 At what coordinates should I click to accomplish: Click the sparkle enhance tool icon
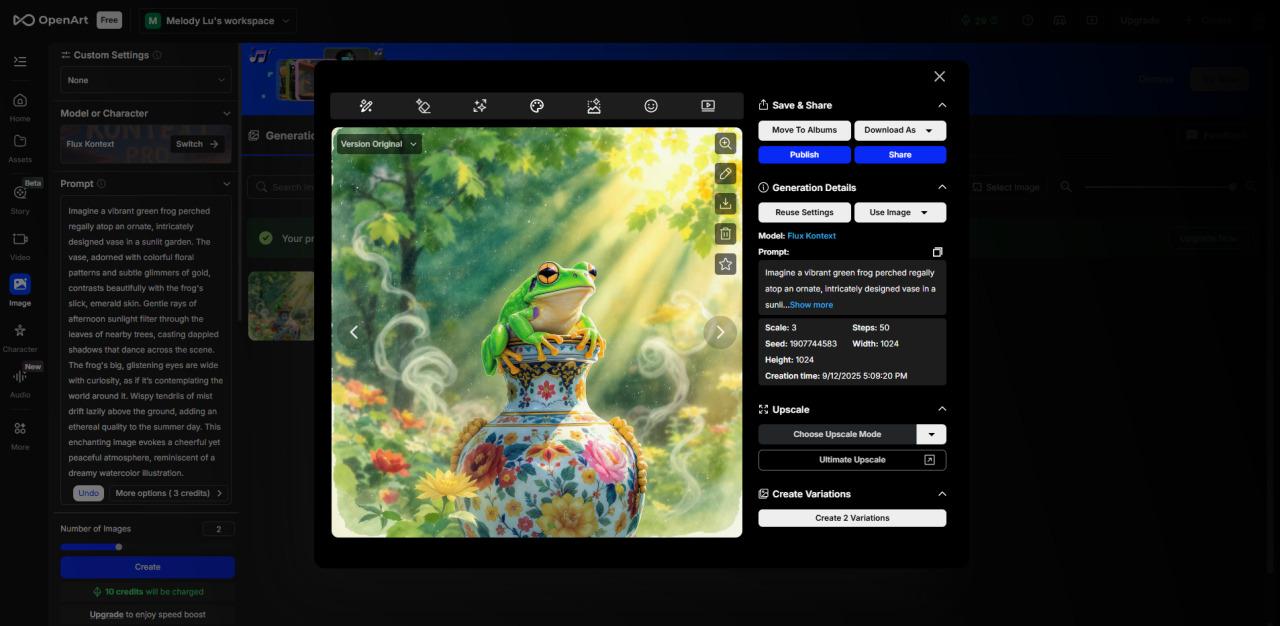point(480,106)
